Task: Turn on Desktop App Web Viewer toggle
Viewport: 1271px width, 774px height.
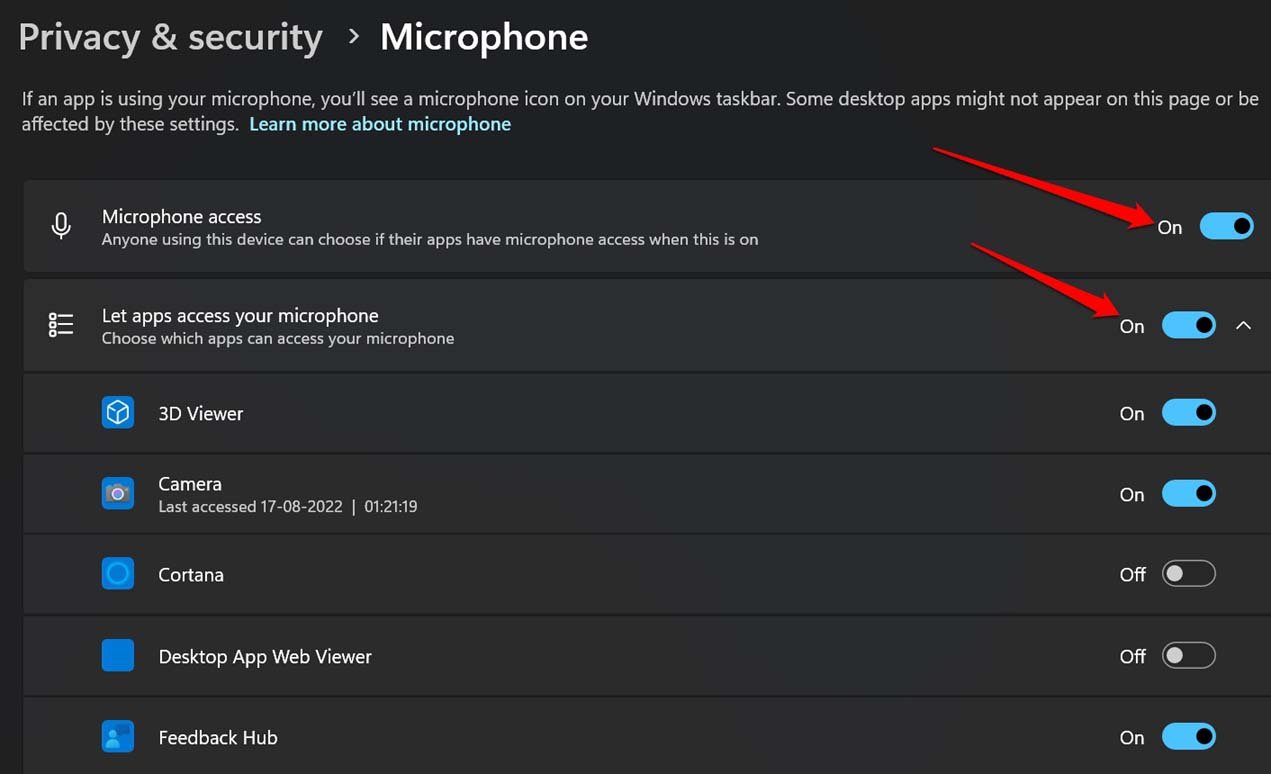Action: [x=1188, y=656]
